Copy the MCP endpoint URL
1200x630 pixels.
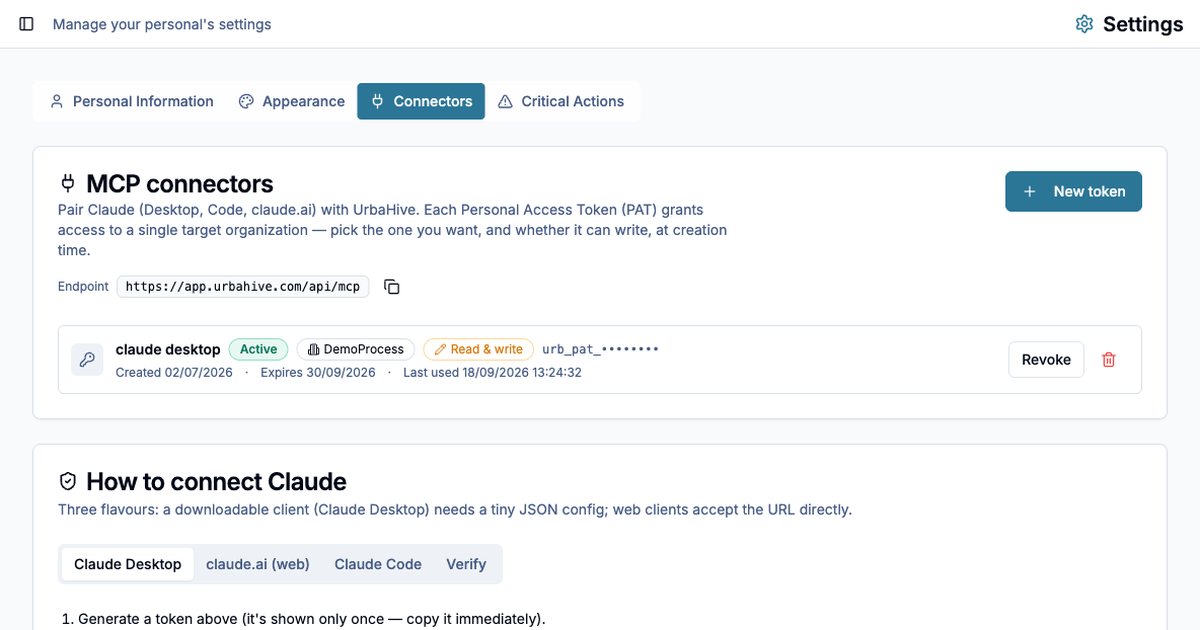coord(392,287)
